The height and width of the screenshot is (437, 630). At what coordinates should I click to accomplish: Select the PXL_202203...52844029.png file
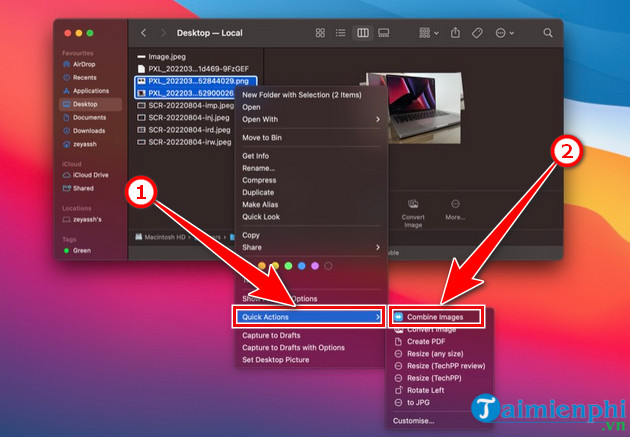pos(196,81)
